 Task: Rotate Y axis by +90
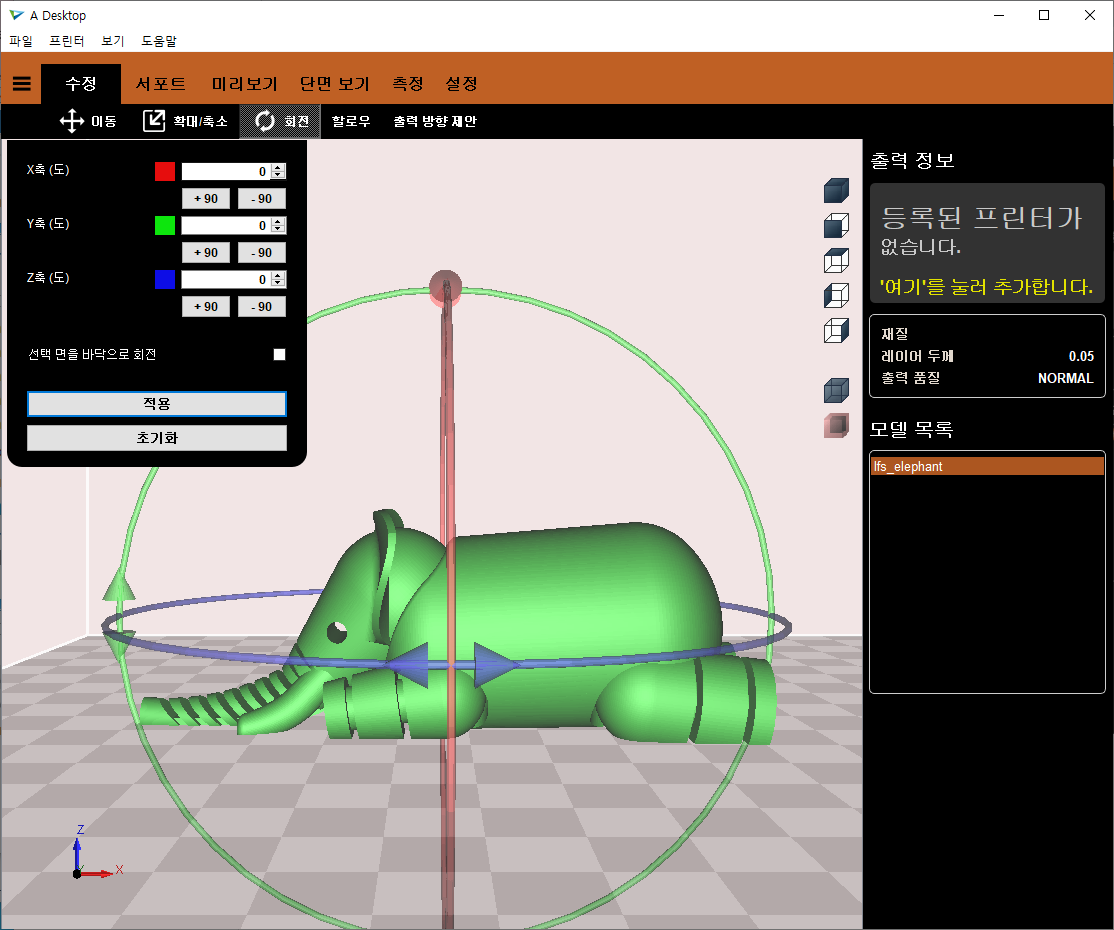click(206, 253)
